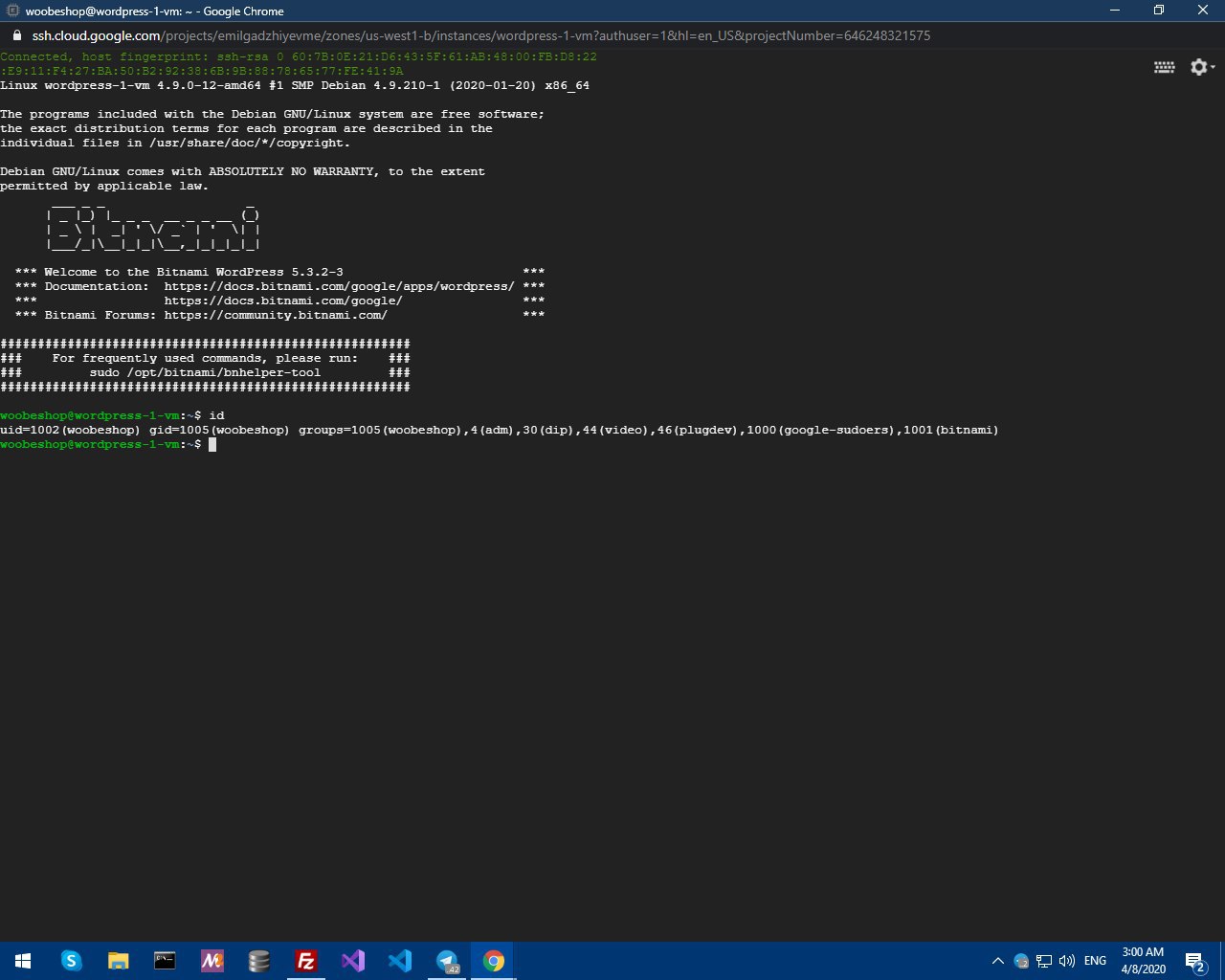The image size is (1225, 980).
Task: Open the SSH keyboard shortcuts icon
Action: tap(1164, 67)
